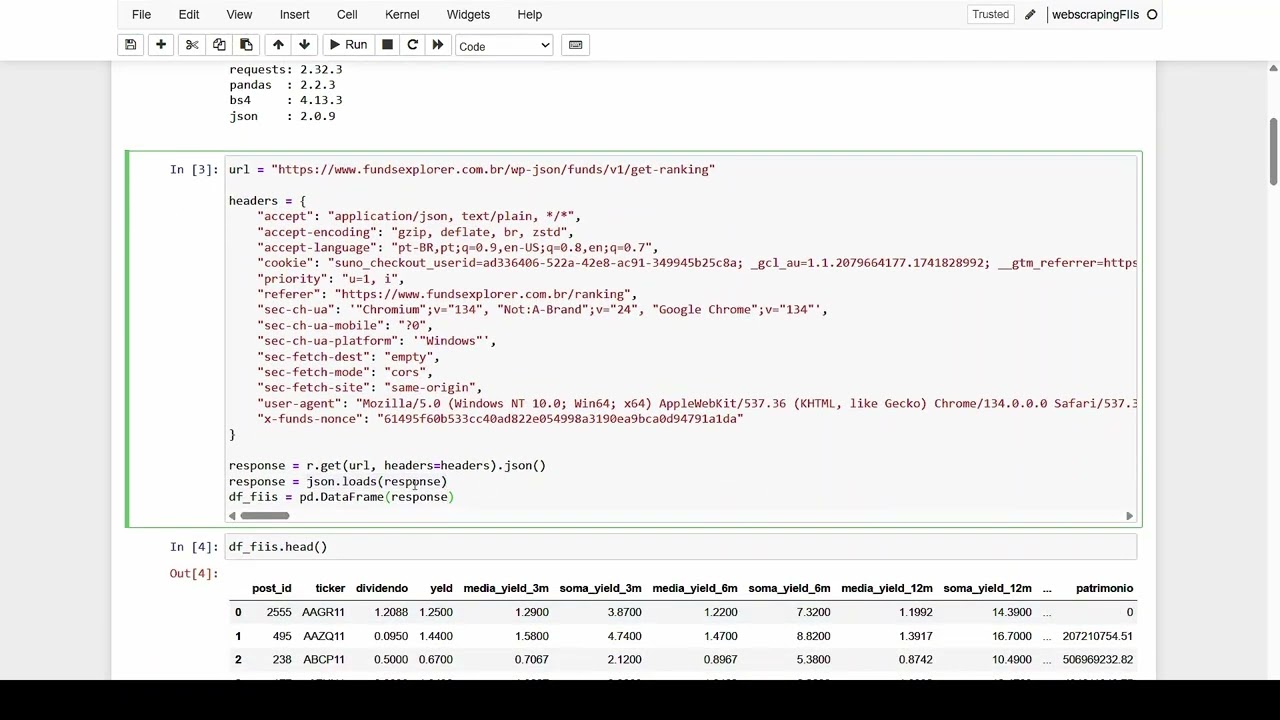This screenshot has height=720, width=1280.
Task: Cut the selected cells
Action: (192, 45)
